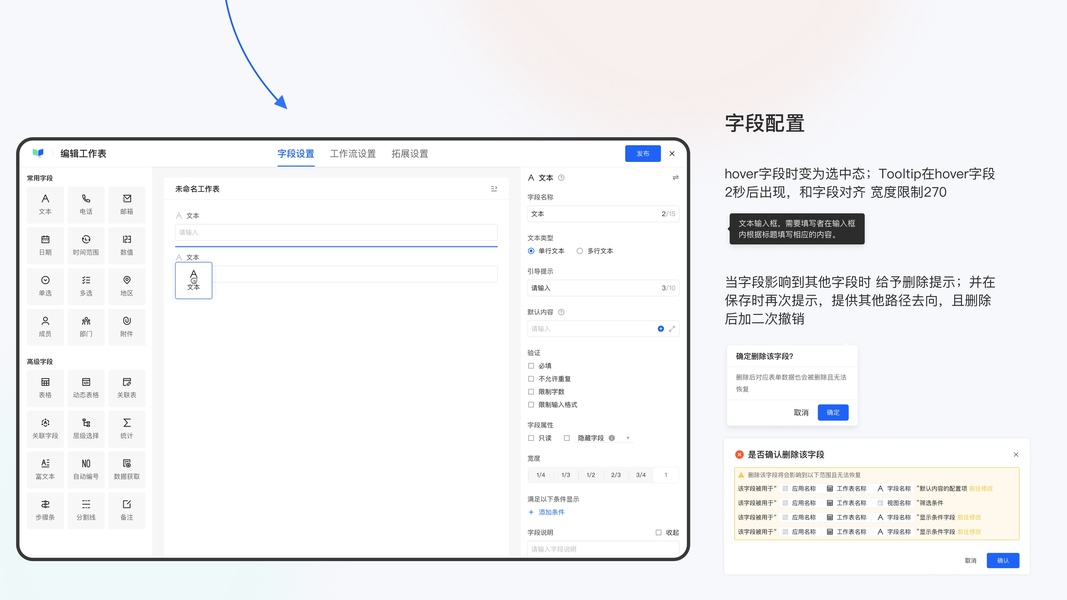Set field width to 2/3
This screenshot has width=1067, height=600.
pos(616,475)
